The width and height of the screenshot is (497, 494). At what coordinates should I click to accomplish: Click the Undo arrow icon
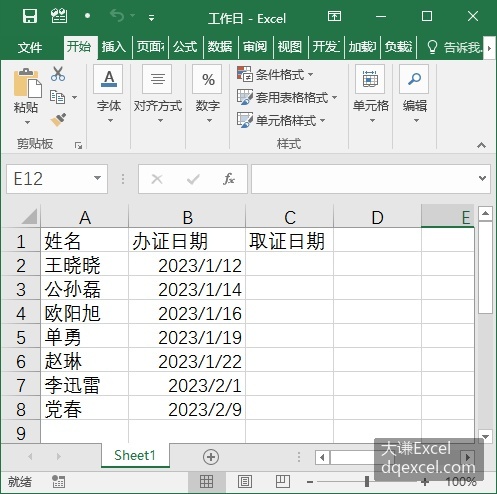(x=117, y=16)
